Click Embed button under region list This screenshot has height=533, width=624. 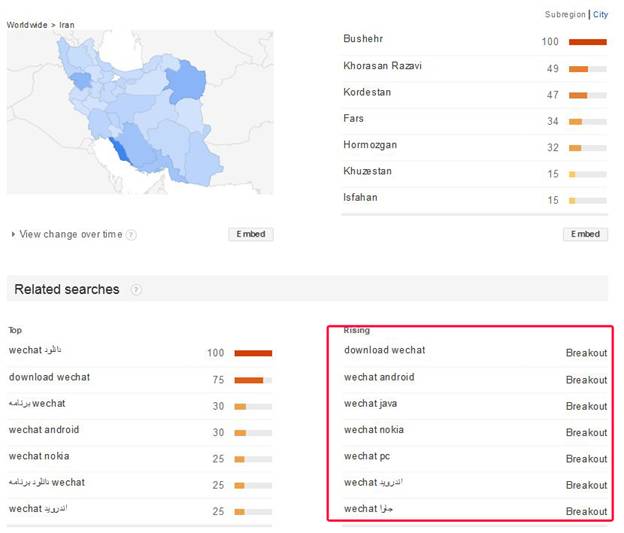click(585, 234)
